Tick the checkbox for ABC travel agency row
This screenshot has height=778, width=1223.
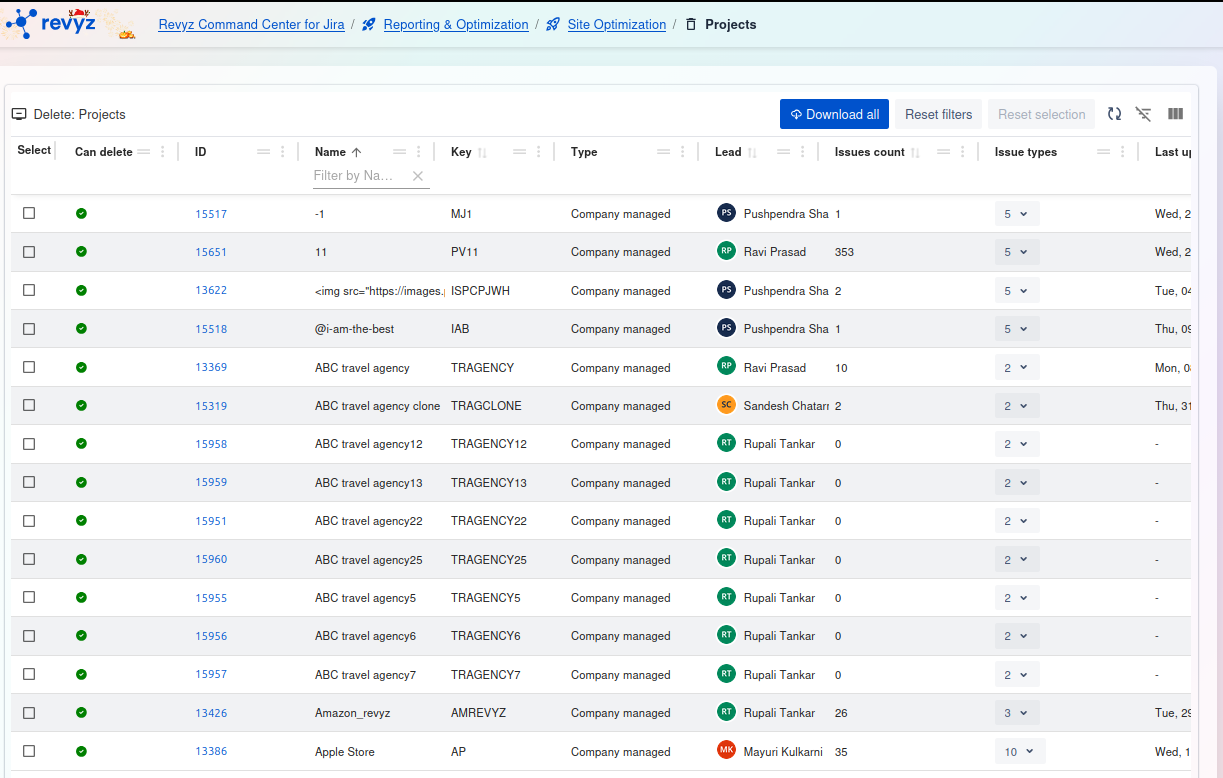[x=29, y=367]
